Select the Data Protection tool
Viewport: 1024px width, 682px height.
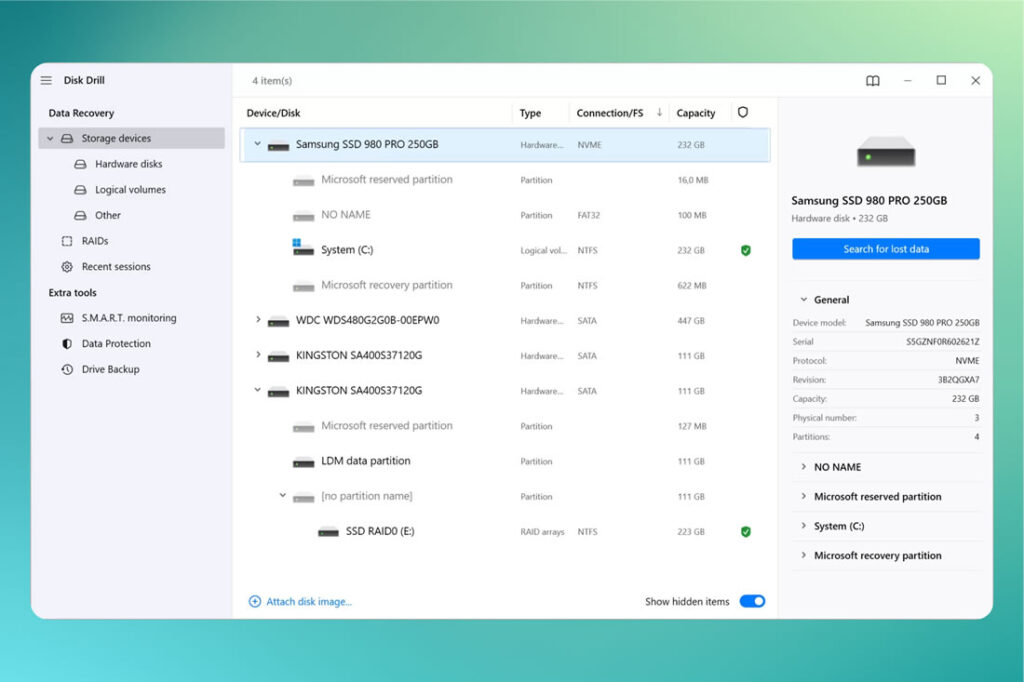click(x=108, y=343)
